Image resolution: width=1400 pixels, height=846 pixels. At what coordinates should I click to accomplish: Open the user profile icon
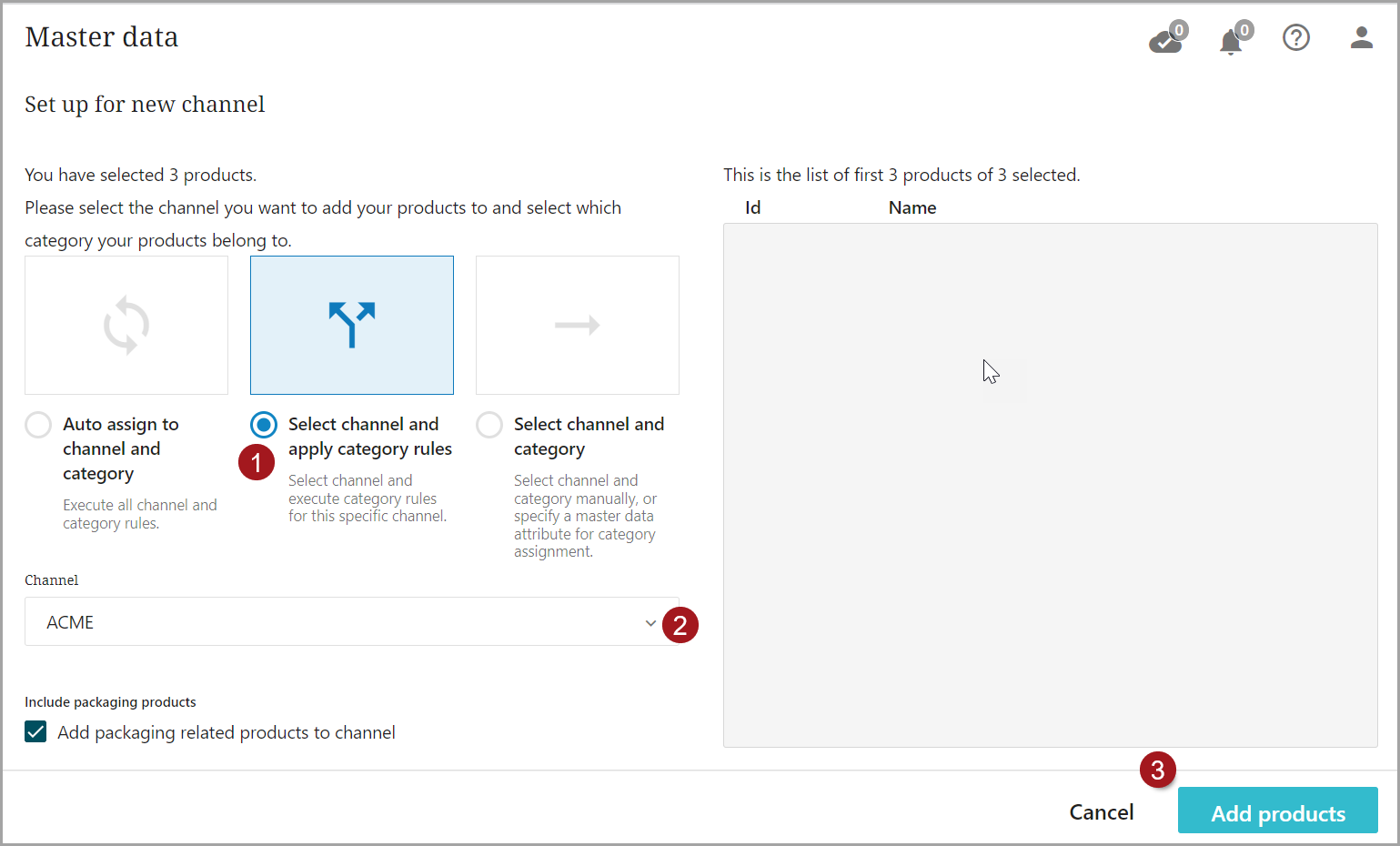pos(1361,37)
